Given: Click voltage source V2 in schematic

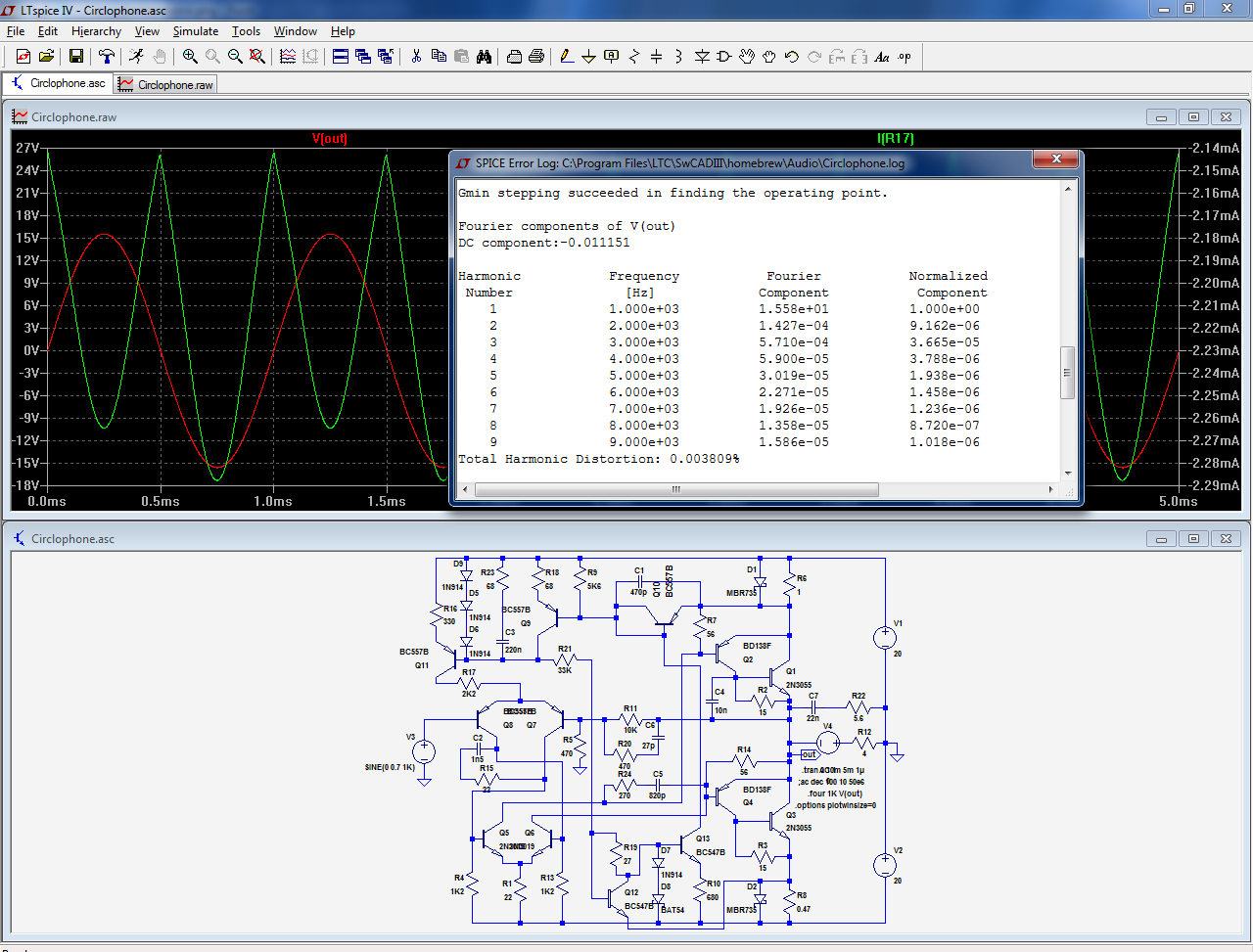Looking at the screenshot, I should click(x=885, y=865).
